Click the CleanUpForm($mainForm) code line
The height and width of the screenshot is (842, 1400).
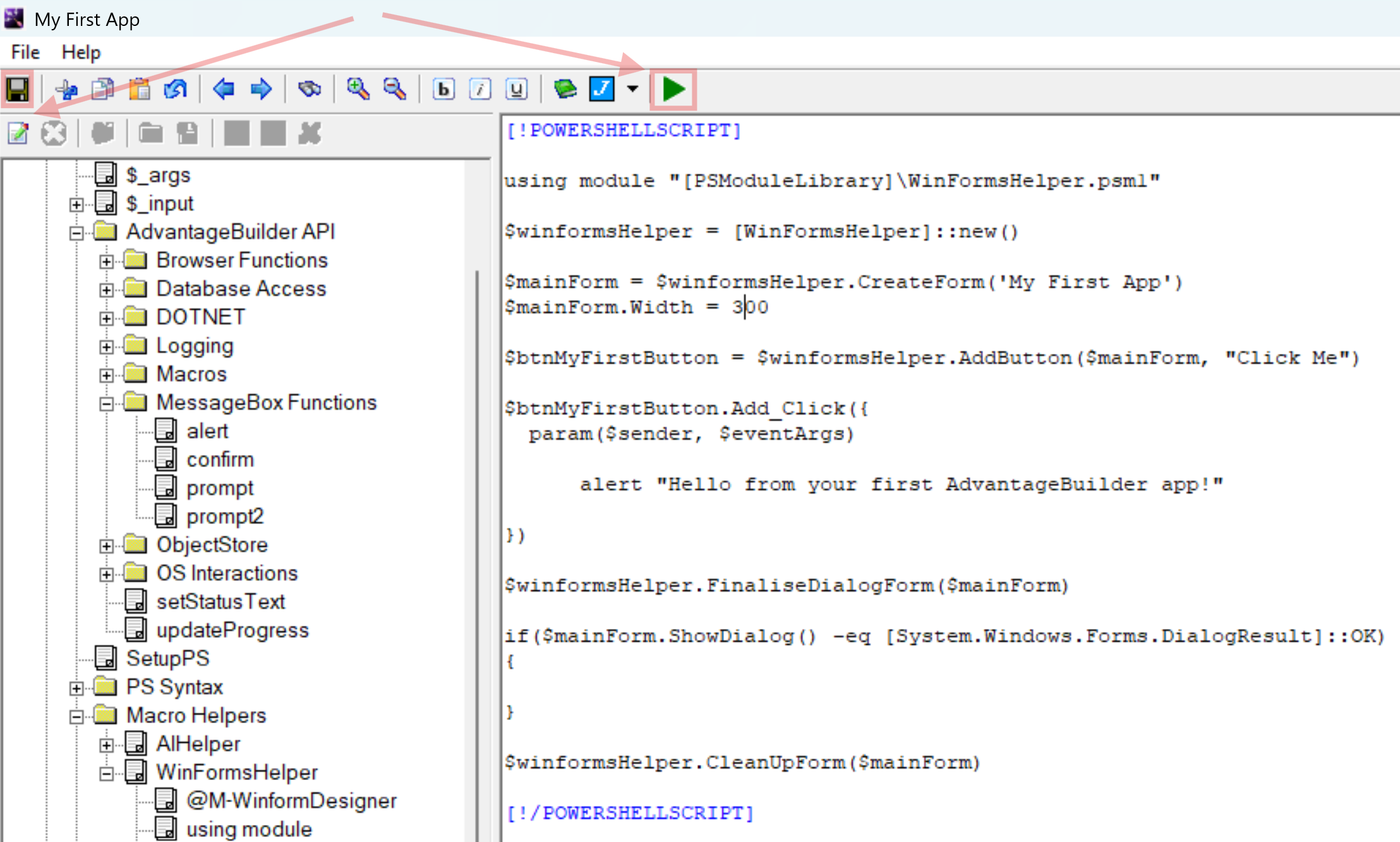pos(742,763)
